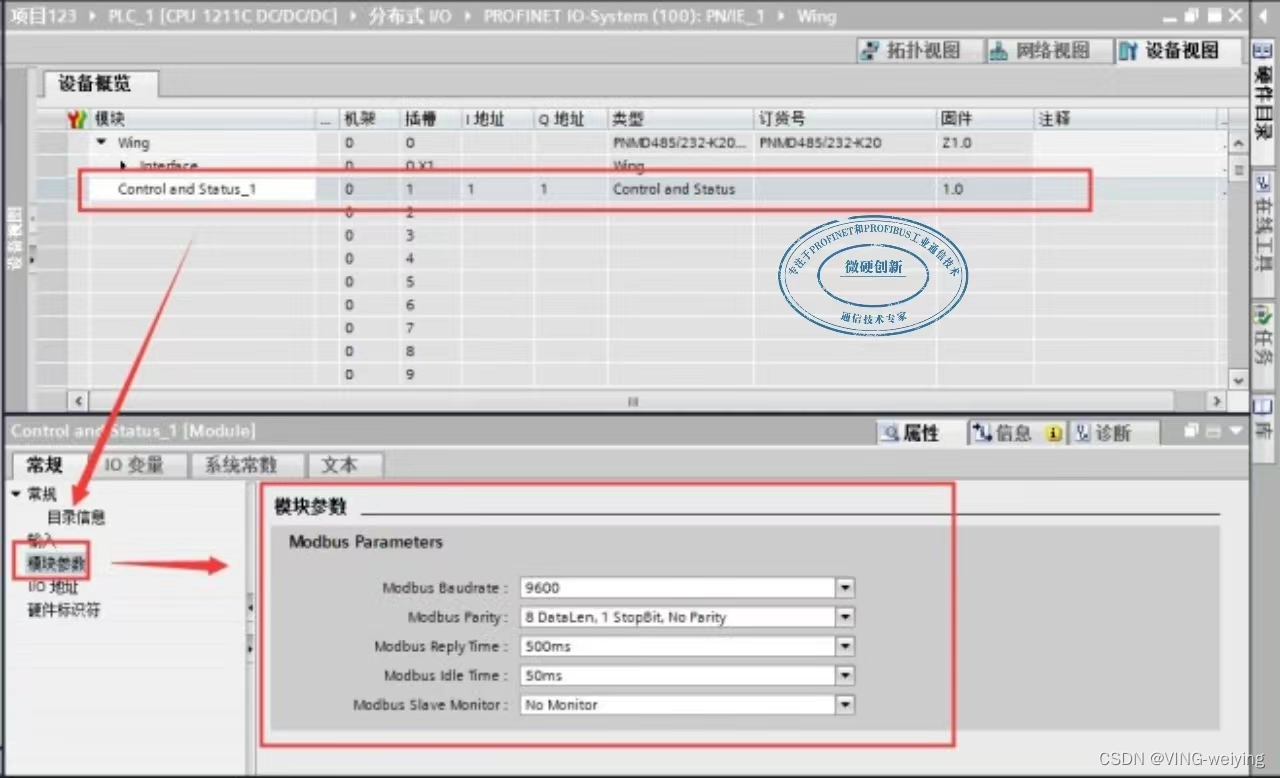Viewport: 1280px width, 778px height.
Task: Collapse the Wing device tree node
Action: point(102,143)
